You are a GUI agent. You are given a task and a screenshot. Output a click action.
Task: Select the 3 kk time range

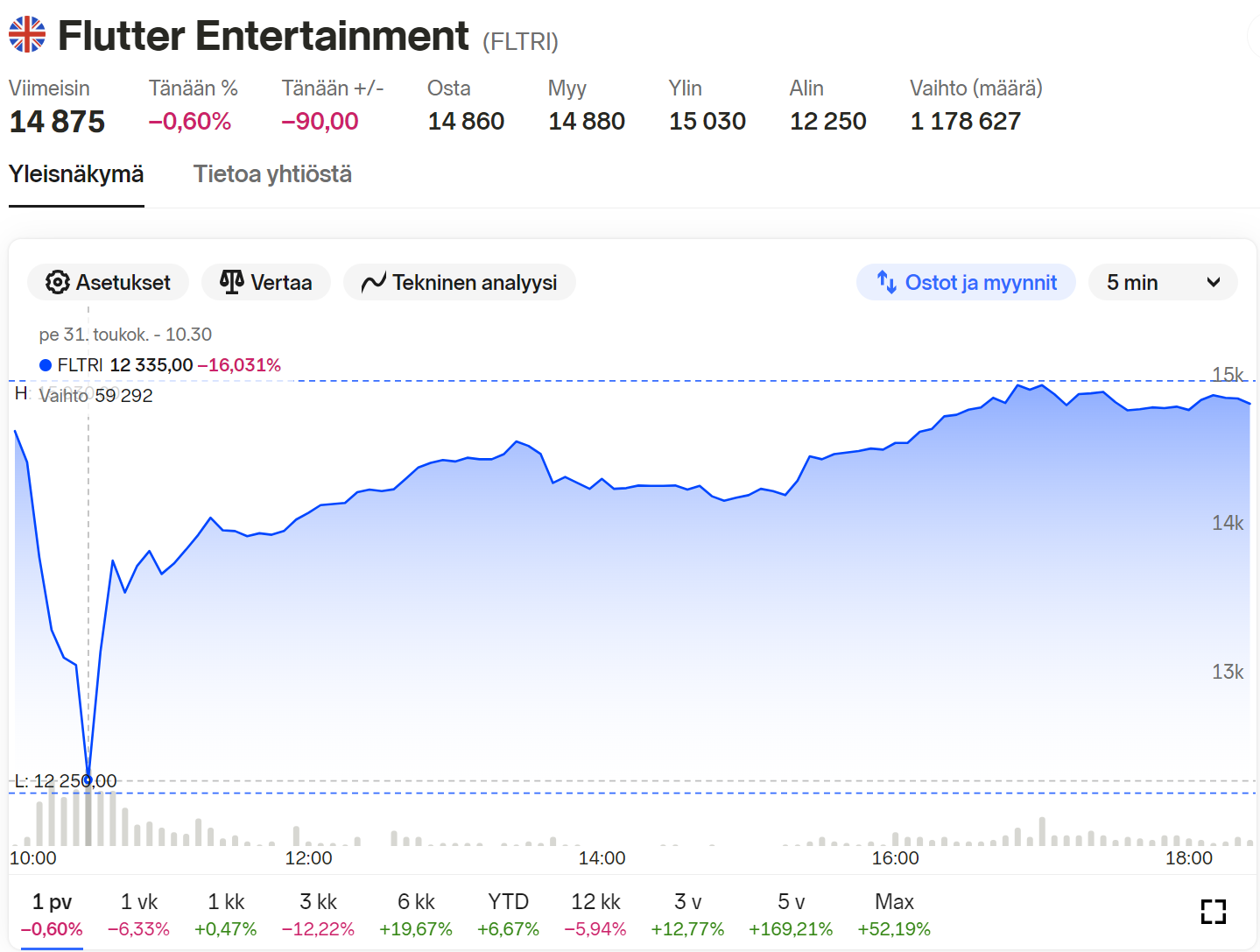pos(318,913)
